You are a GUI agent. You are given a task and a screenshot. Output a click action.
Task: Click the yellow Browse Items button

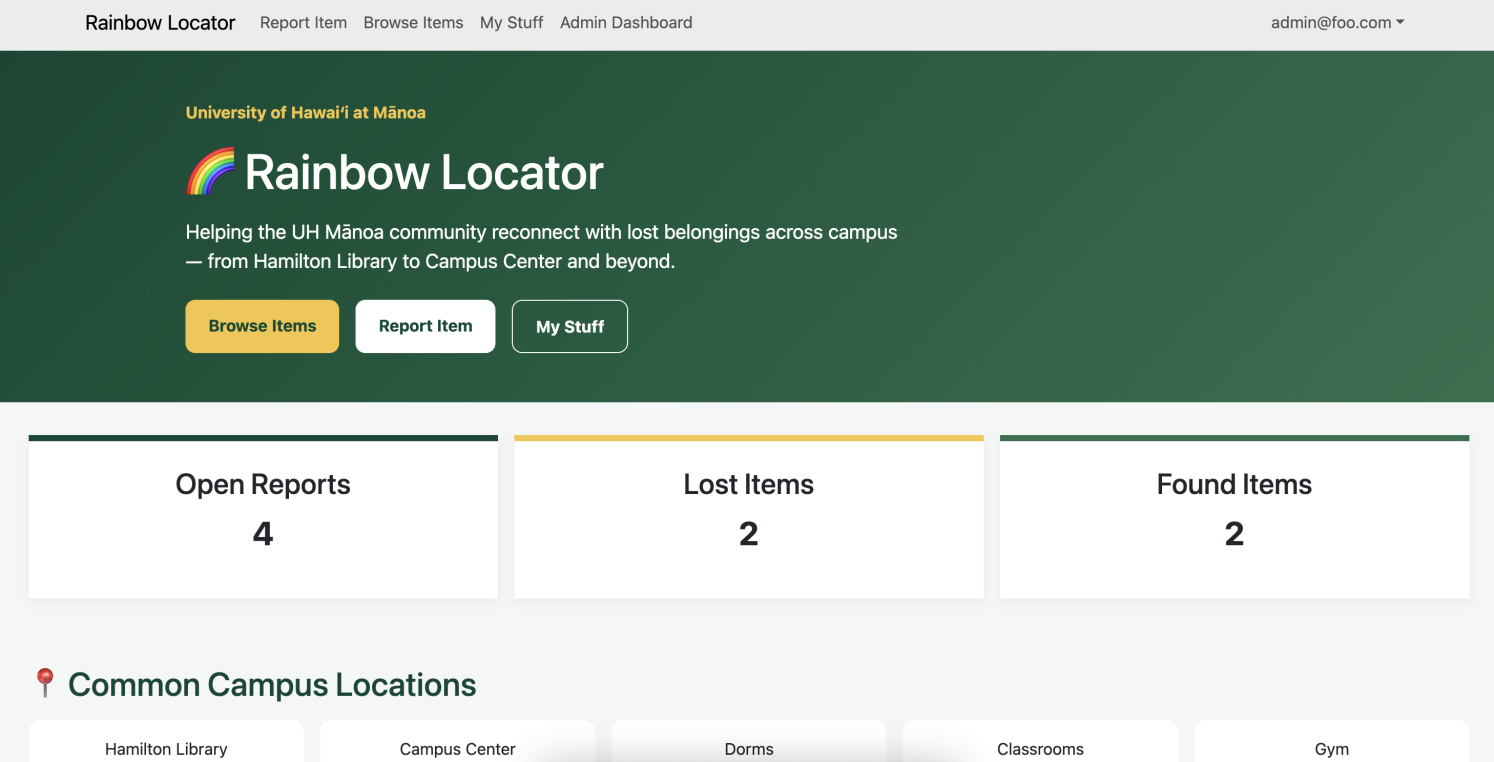(x=262, y=326)
